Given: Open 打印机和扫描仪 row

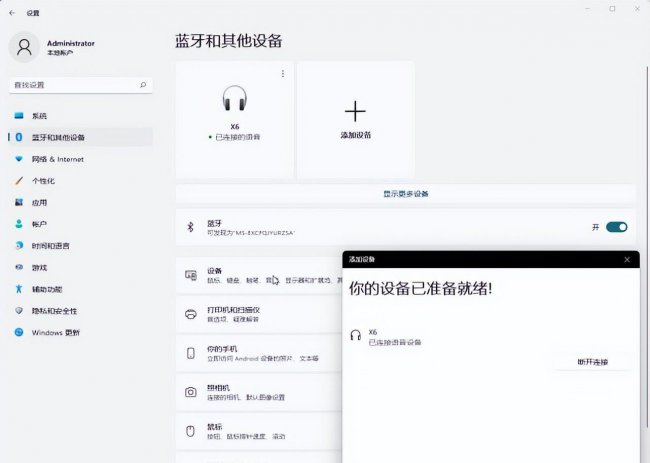Looking at the screenshot, I should [x=259, y=314].
